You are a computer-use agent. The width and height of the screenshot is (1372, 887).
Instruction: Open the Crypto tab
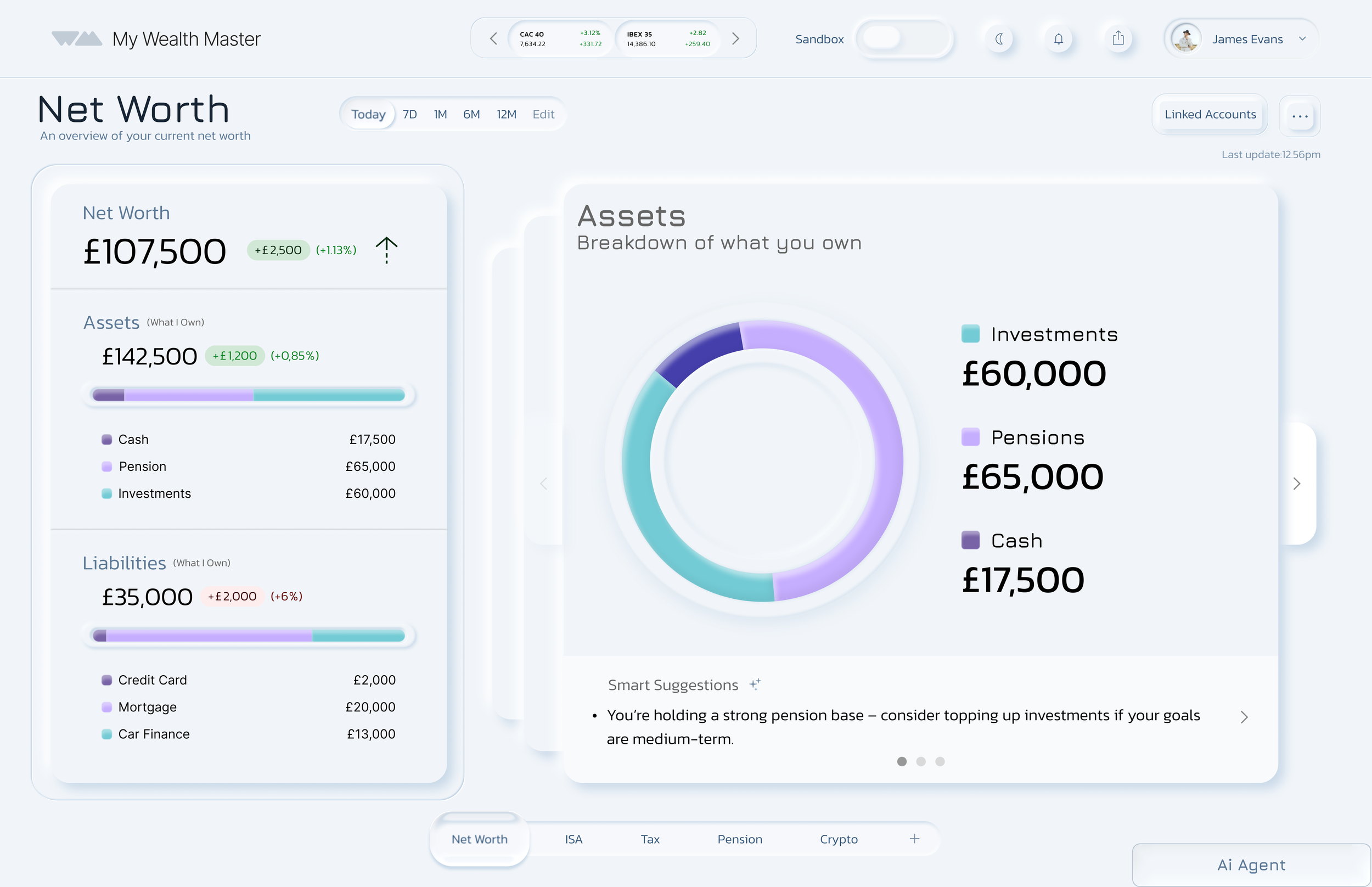click(838, 839)
